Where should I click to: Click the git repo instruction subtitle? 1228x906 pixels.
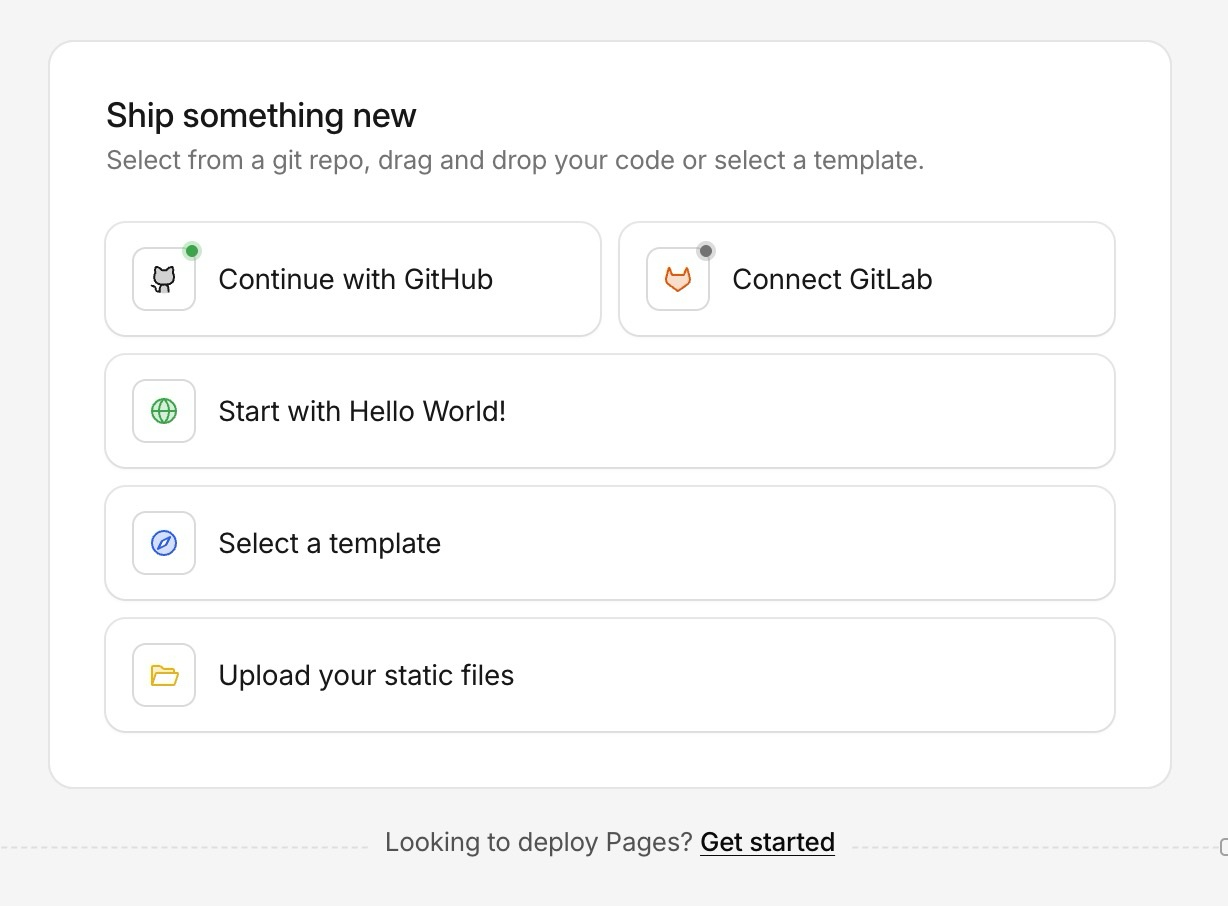click(x=516, y=160)
